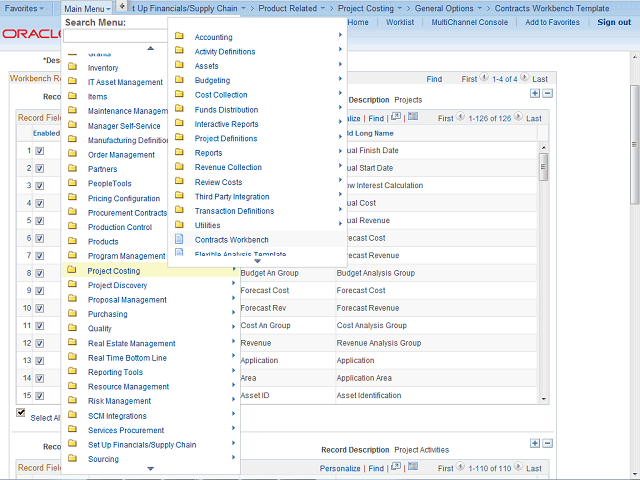This screenshot has height=480, width=640.
Task: Click View All icon in Project Activities grid
Action: coord(396,467)
